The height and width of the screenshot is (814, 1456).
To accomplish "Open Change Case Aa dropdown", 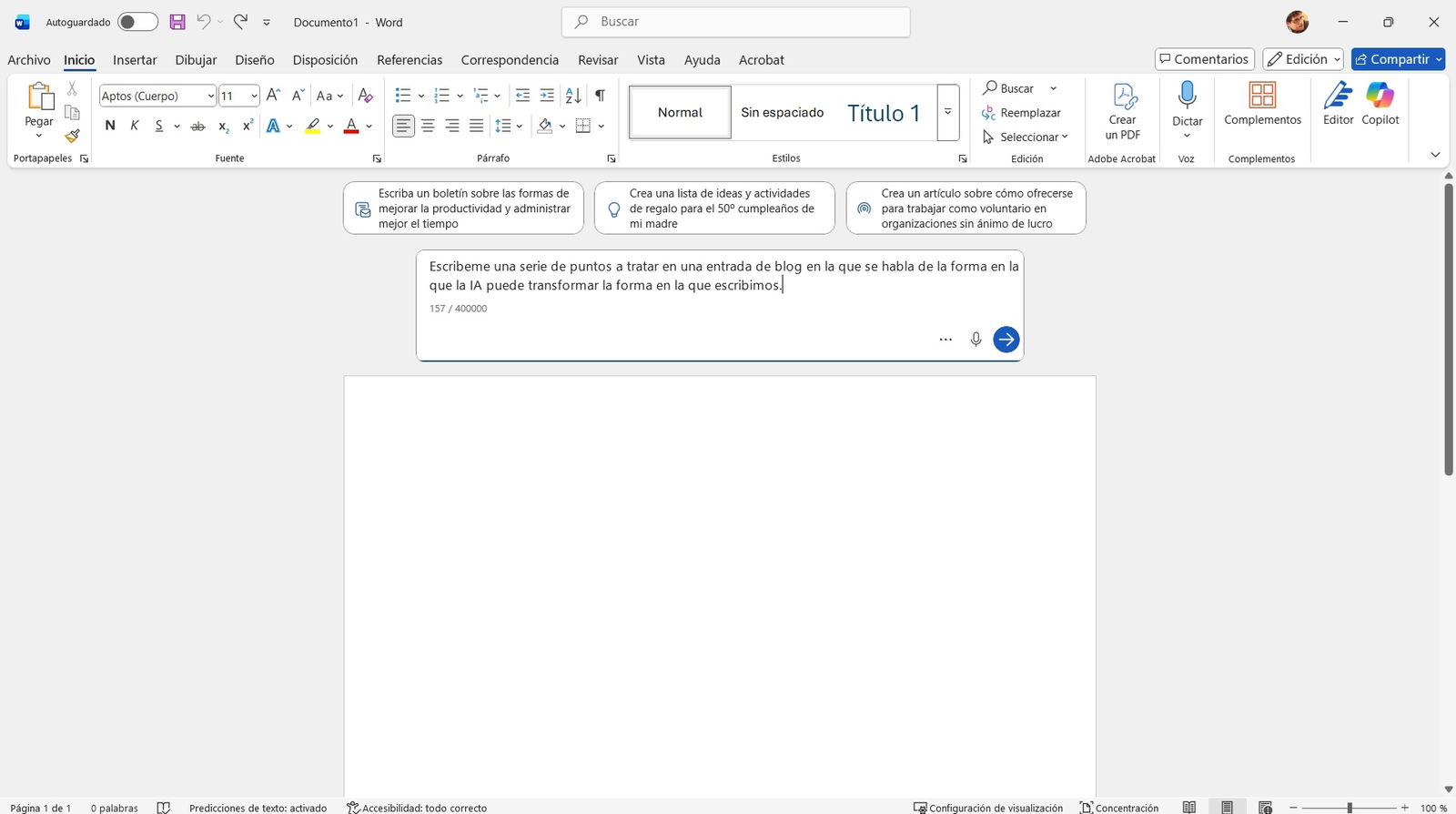I will pyautogui.click(x=329, y=96).
